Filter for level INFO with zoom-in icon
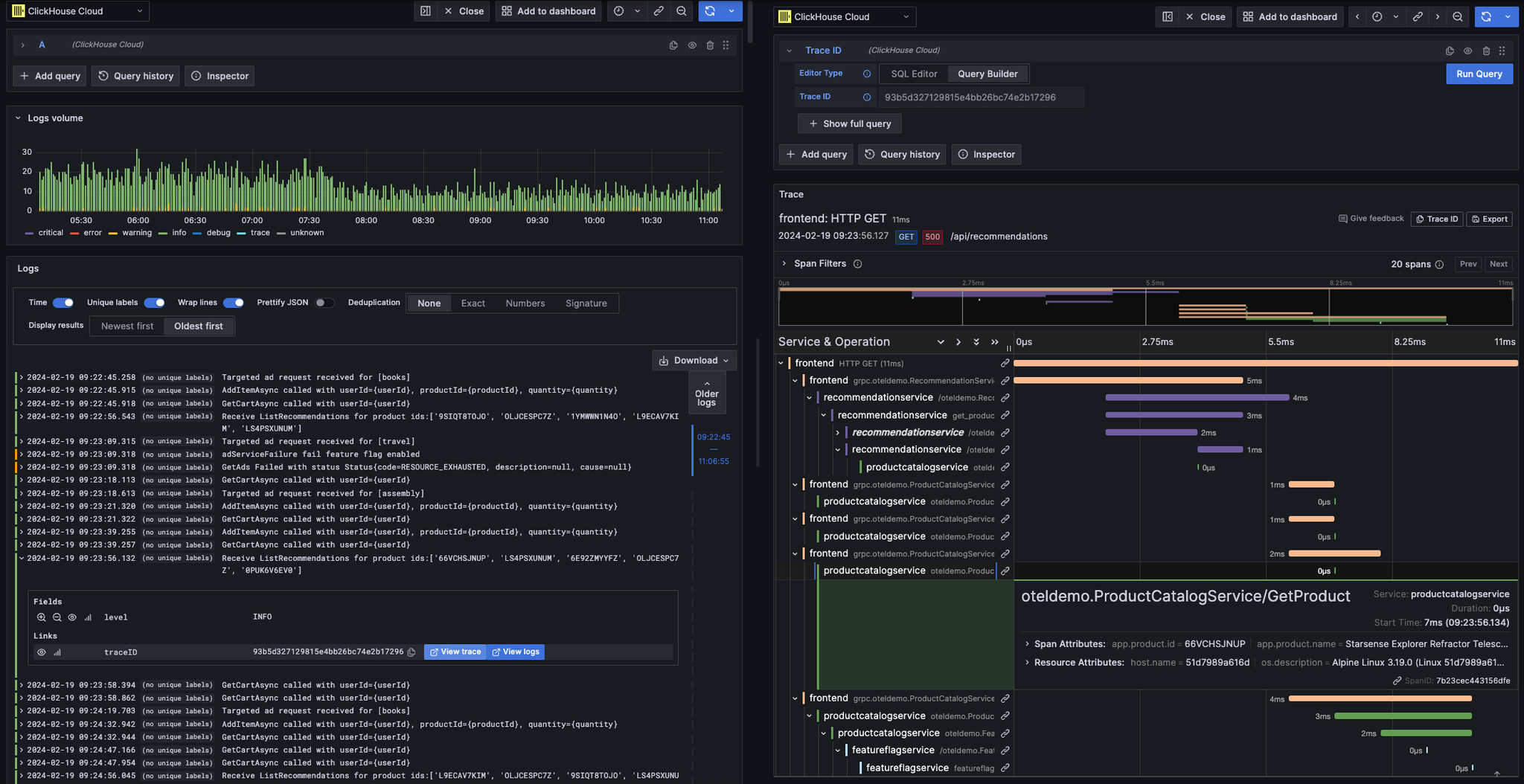 pyautogui.click(x=42, y=617)
